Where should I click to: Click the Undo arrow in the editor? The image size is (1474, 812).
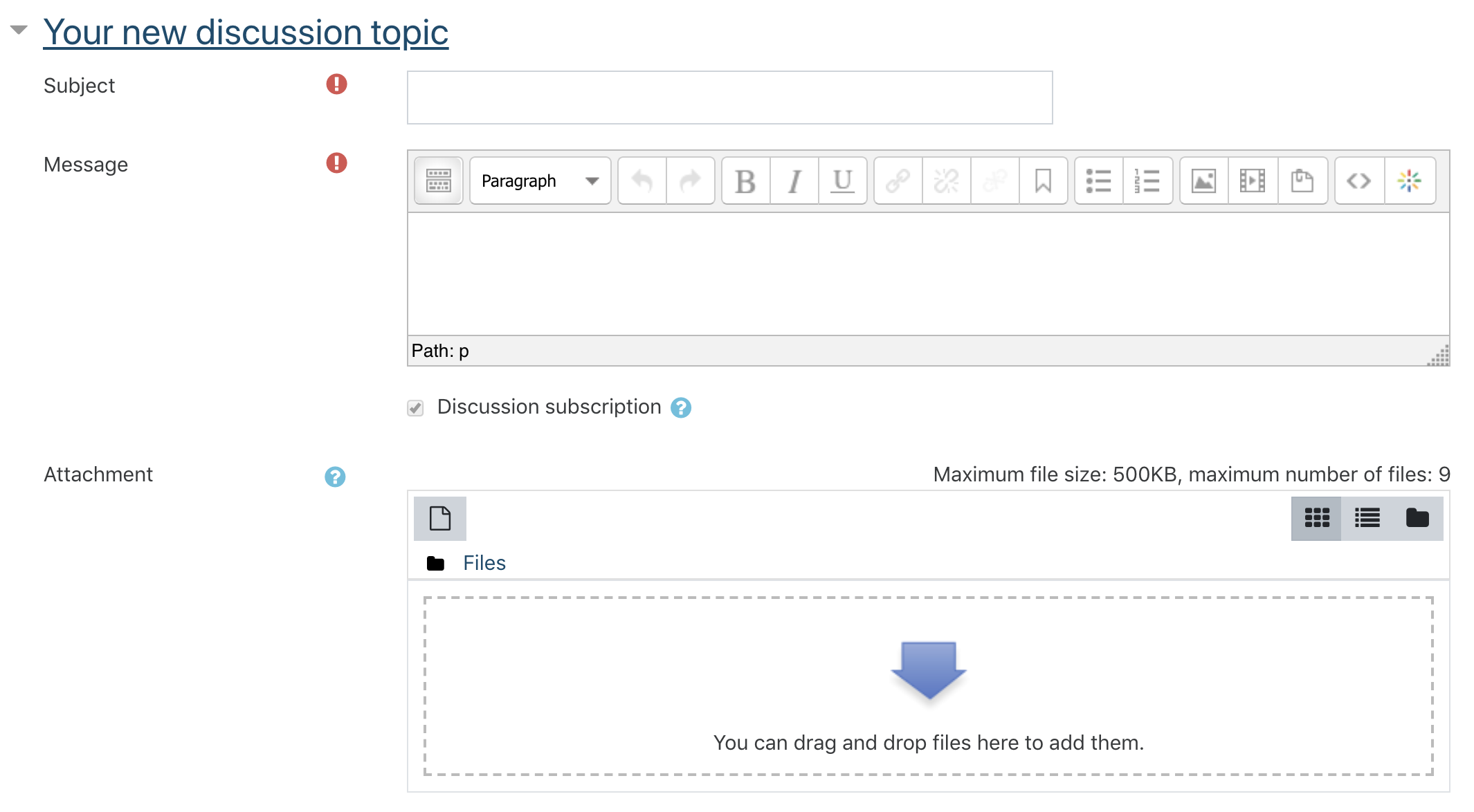click(642, 181)
